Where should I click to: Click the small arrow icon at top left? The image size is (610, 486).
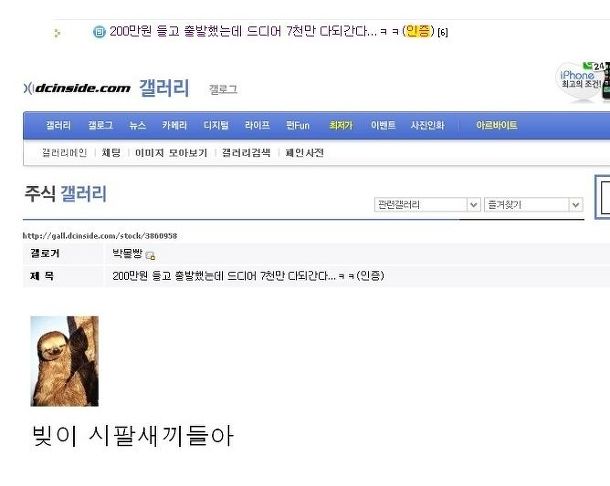pyautogui.click(x=57, y=33)
